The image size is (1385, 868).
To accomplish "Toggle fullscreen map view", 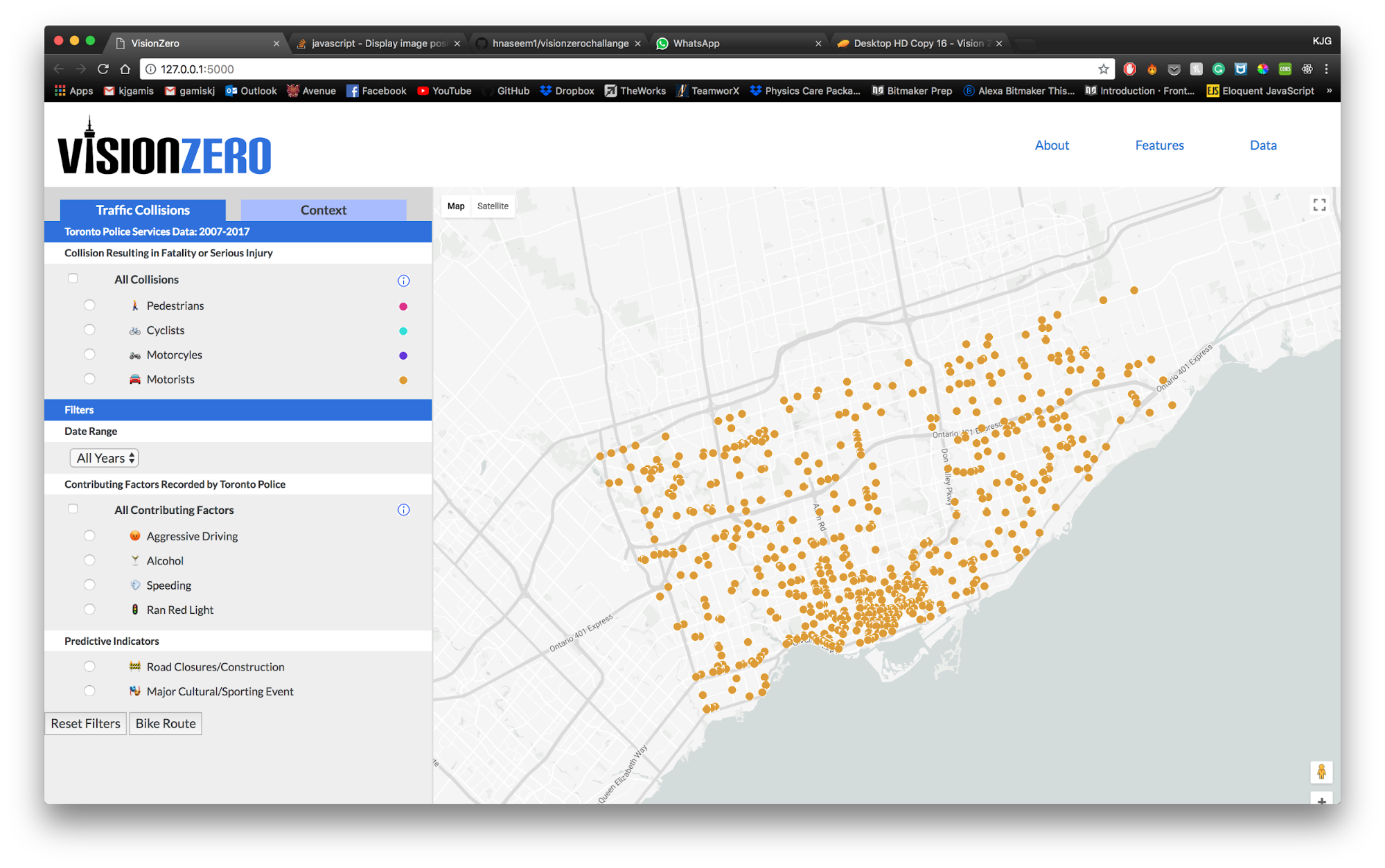I will click(1319, 205).
